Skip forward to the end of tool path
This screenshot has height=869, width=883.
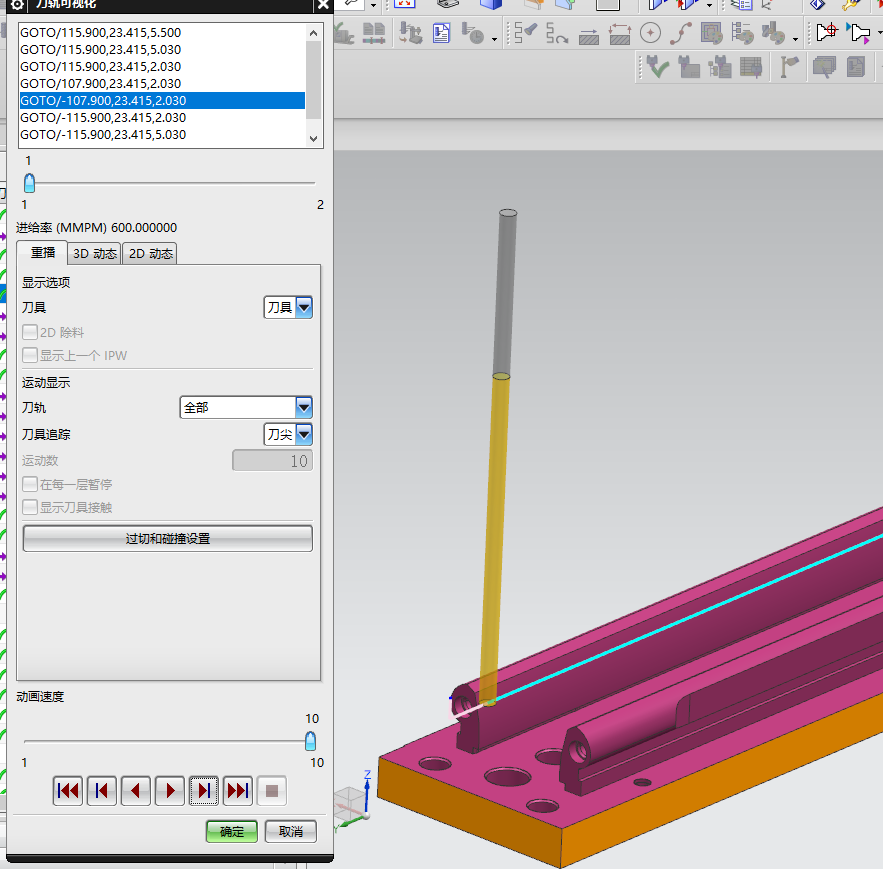(x=238, y=791)
